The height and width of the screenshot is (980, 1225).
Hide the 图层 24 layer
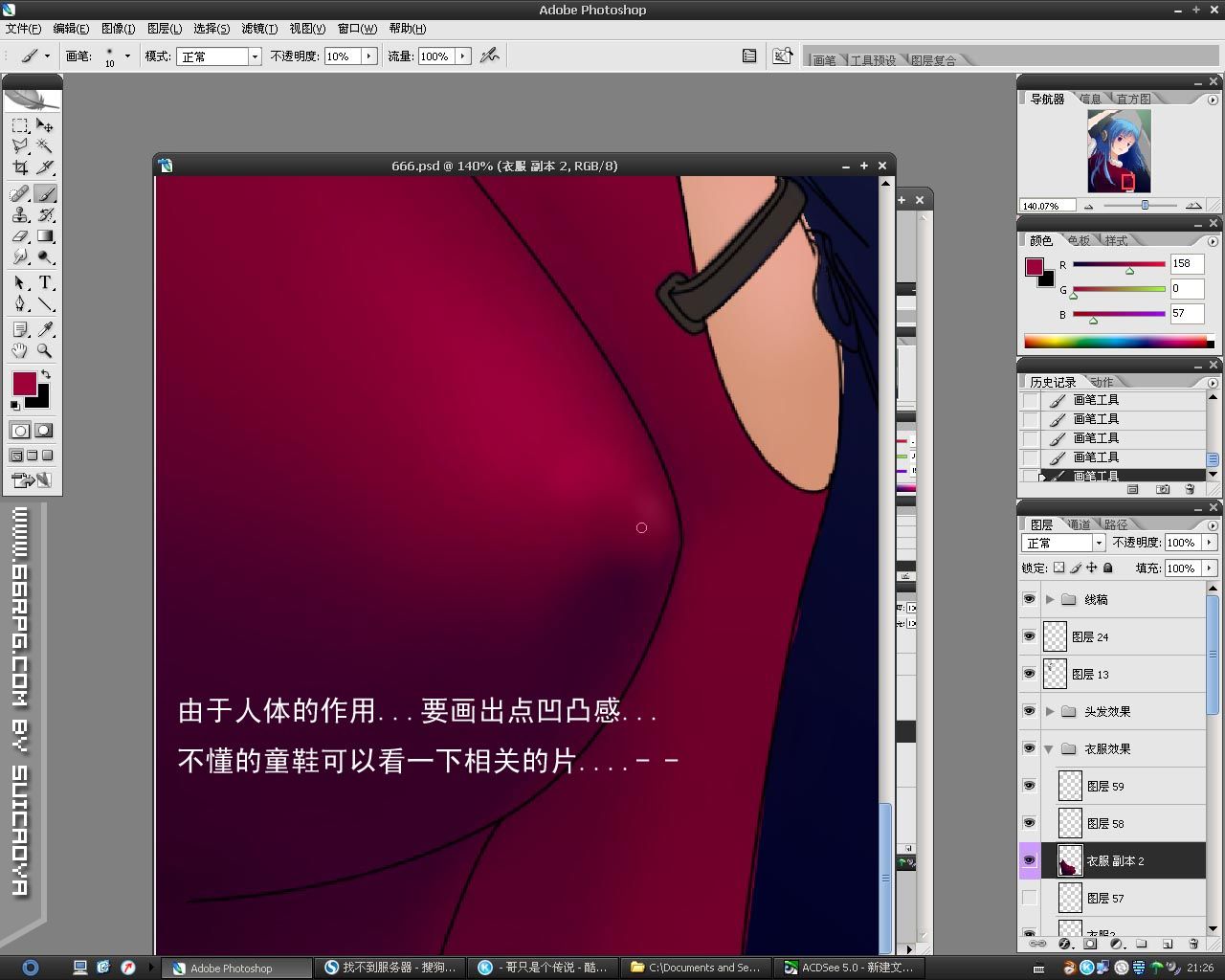coord(1029,636)
